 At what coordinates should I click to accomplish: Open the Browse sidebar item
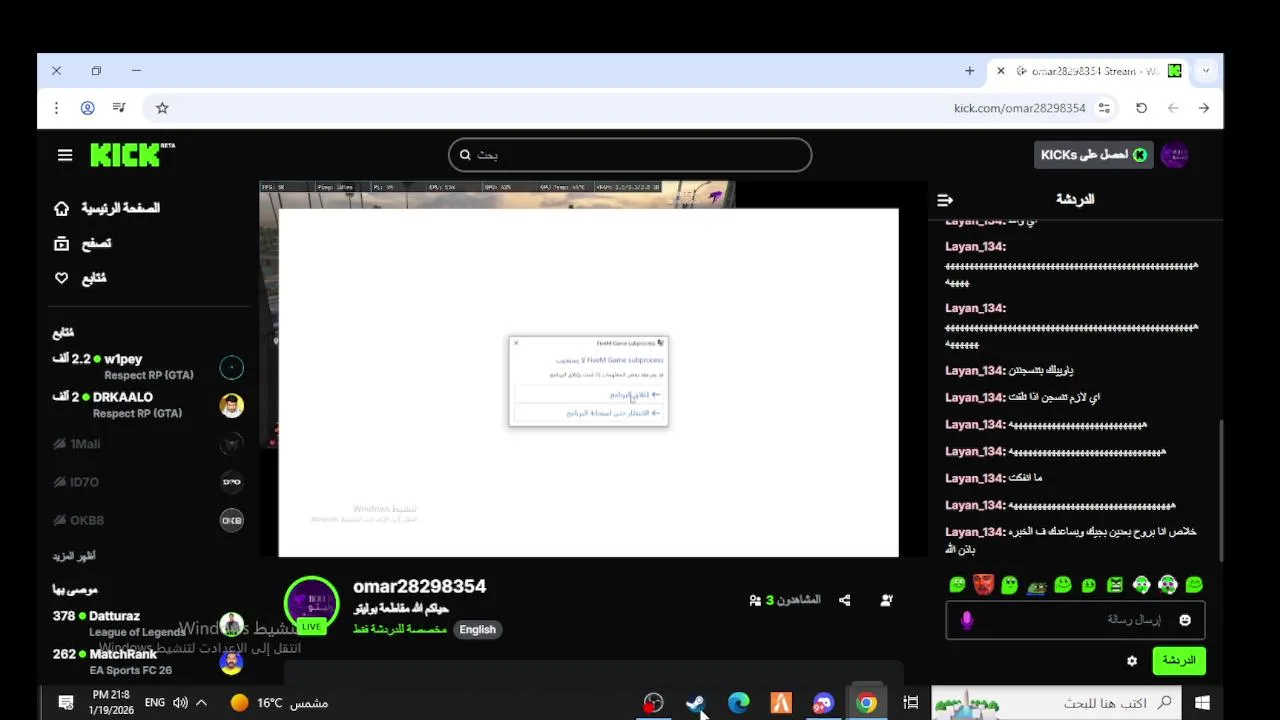click(x=83, y=243)
